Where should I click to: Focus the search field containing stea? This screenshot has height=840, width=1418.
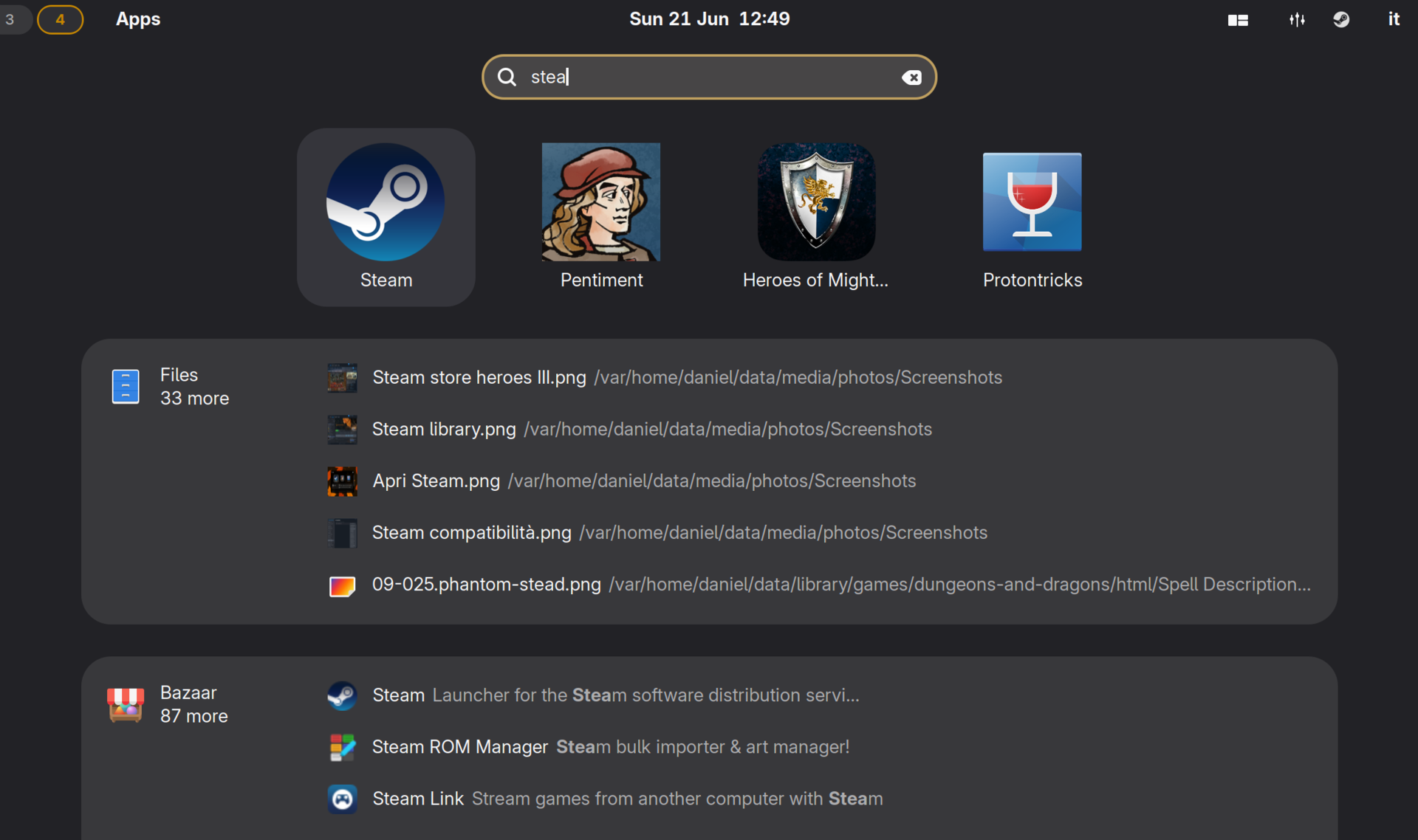[709, 77]
